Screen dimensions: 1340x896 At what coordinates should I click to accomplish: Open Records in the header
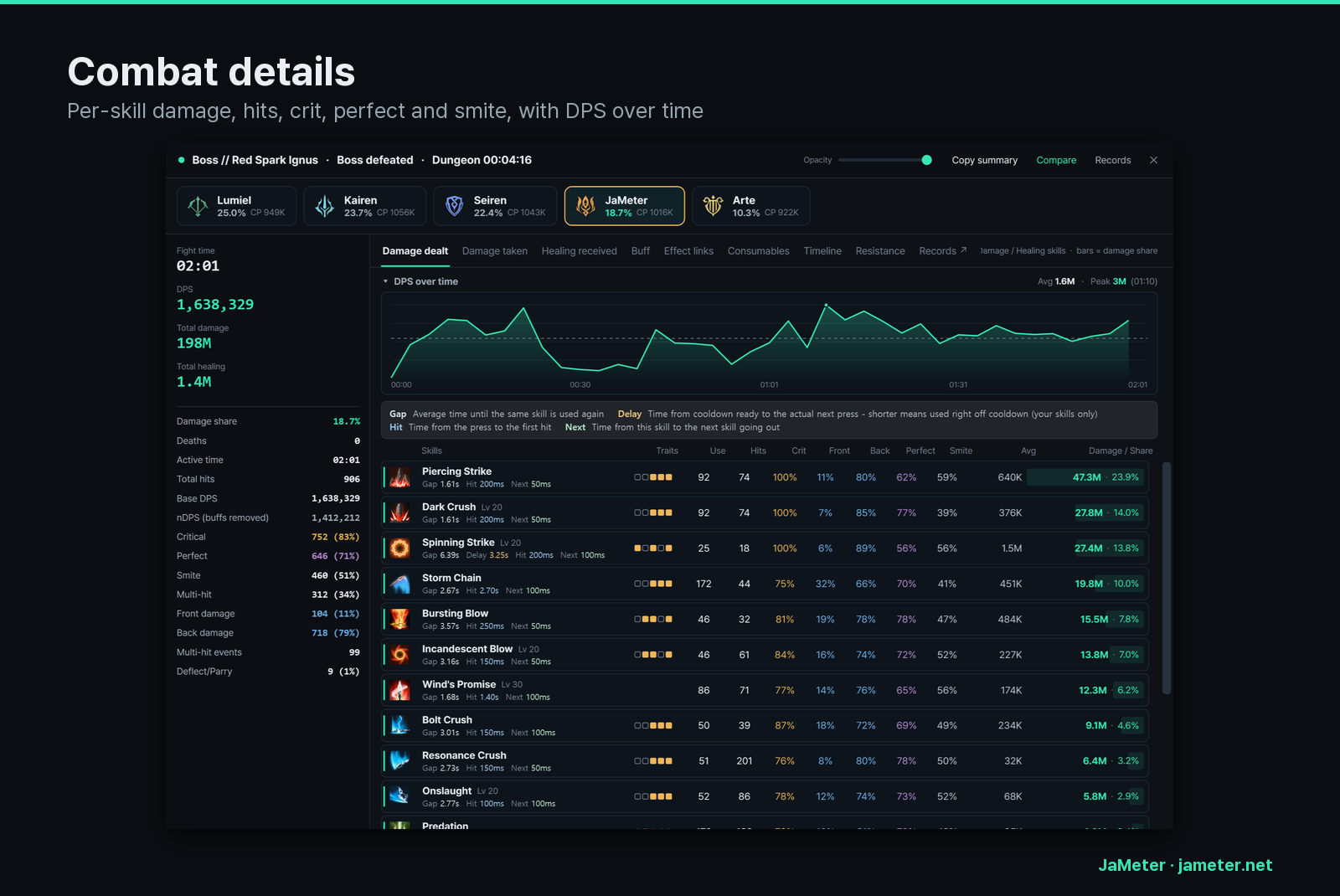click(x=1113, y=160)
